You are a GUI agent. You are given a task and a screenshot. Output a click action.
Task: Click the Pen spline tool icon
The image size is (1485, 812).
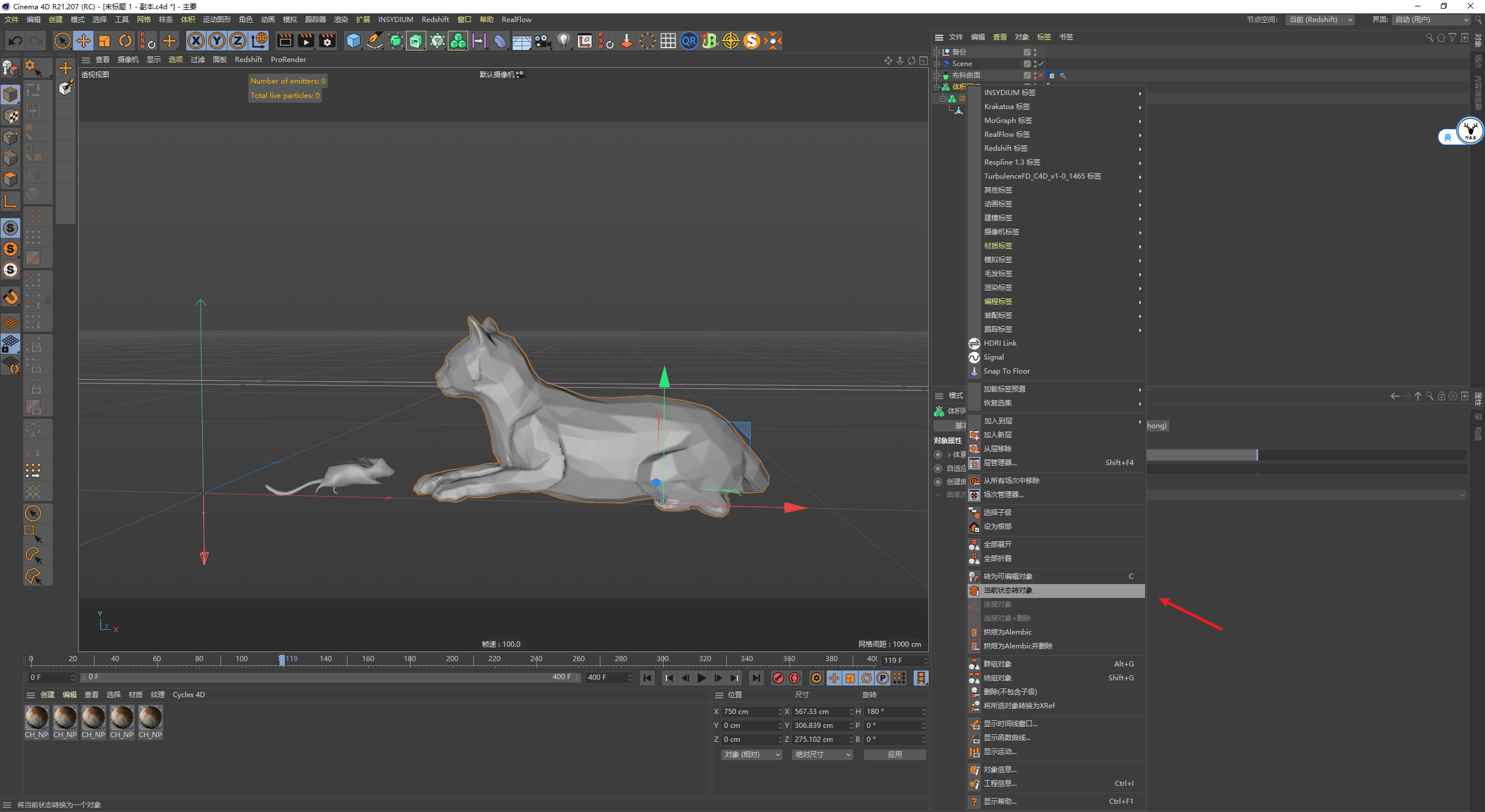click(375, 41)
